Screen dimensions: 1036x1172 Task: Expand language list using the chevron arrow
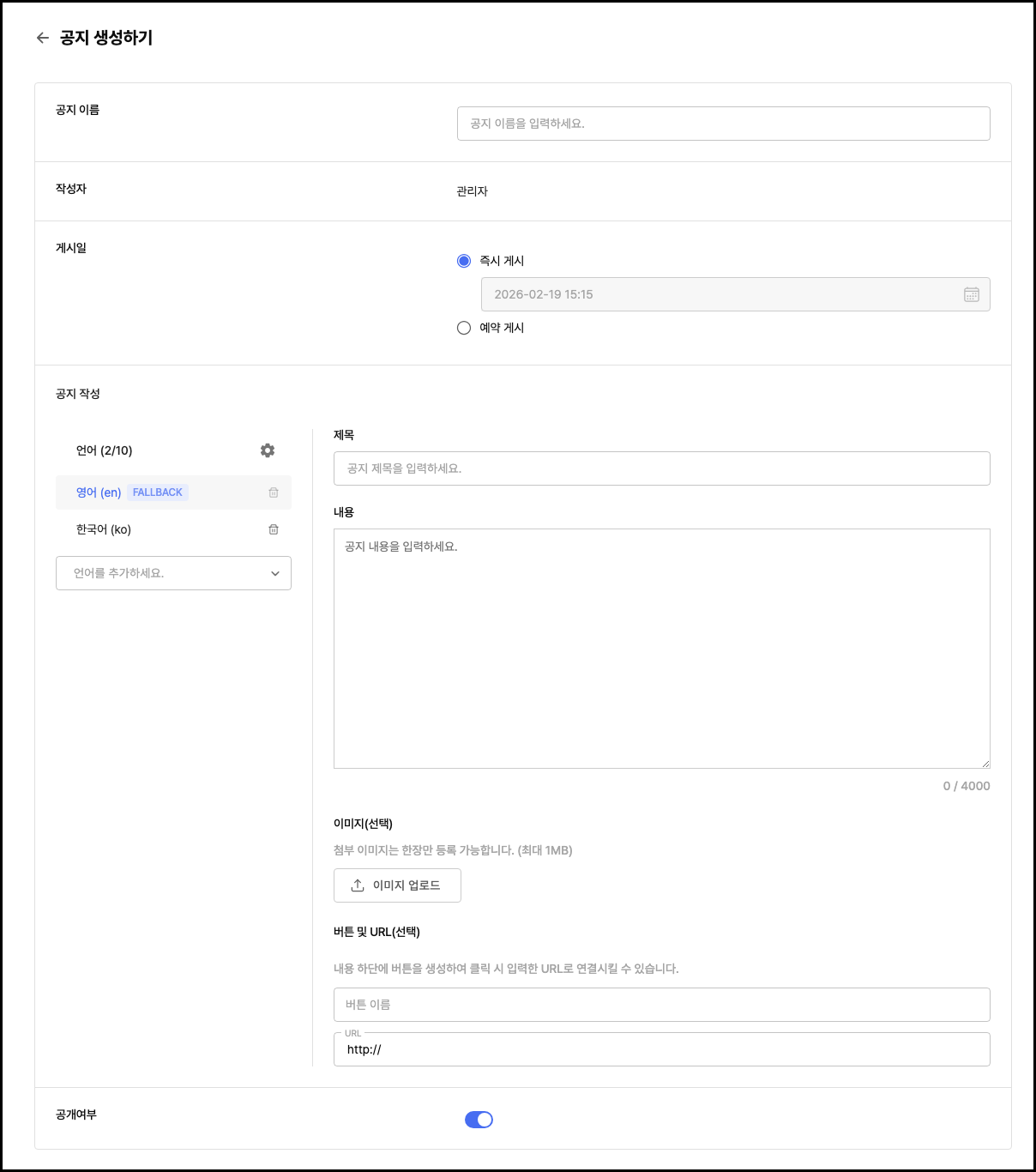275,573
